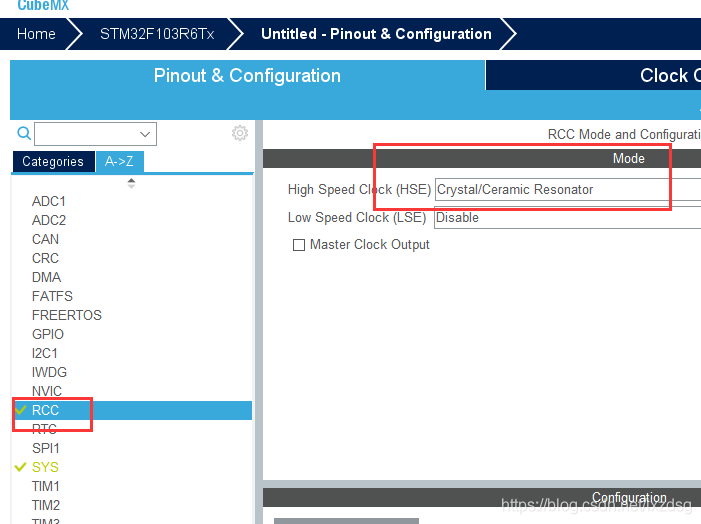Click the Configuration section header

pos(482,498)
